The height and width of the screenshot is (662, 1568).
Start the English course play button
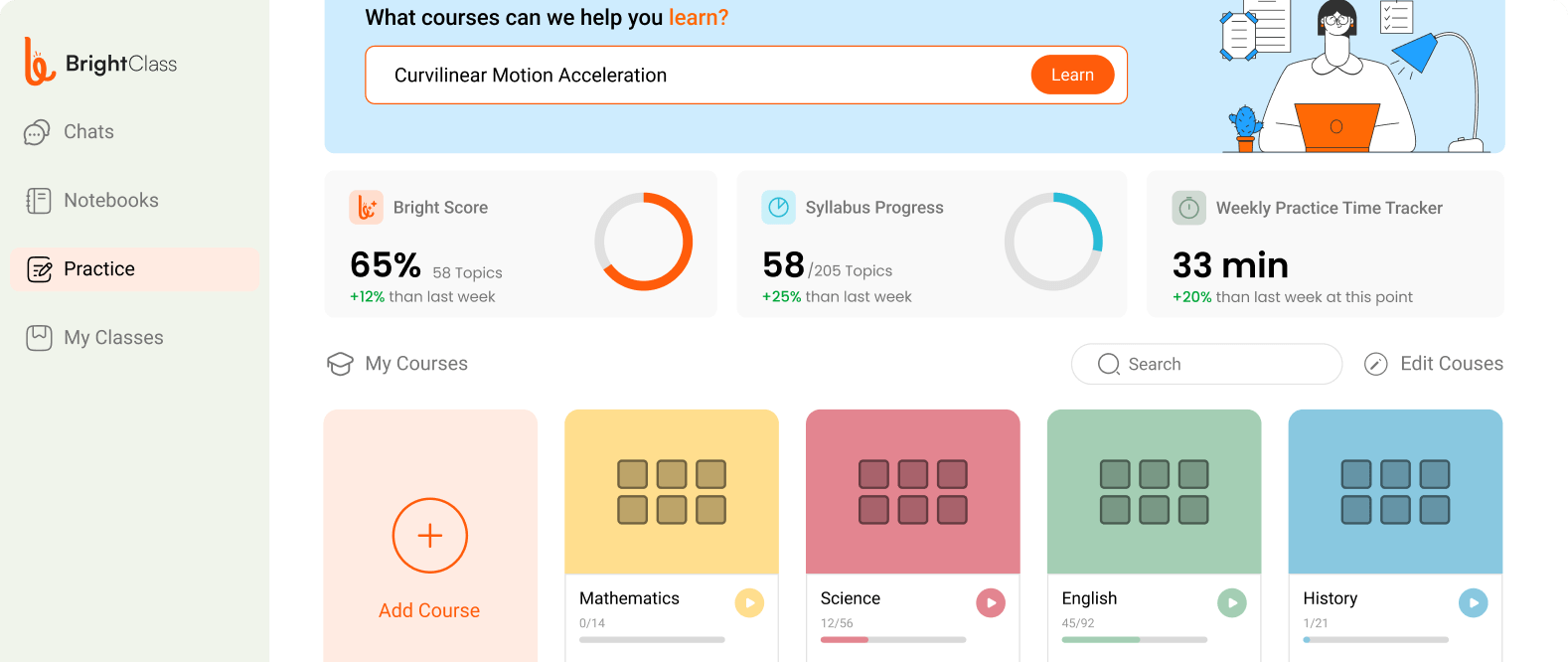[1232, 603]
